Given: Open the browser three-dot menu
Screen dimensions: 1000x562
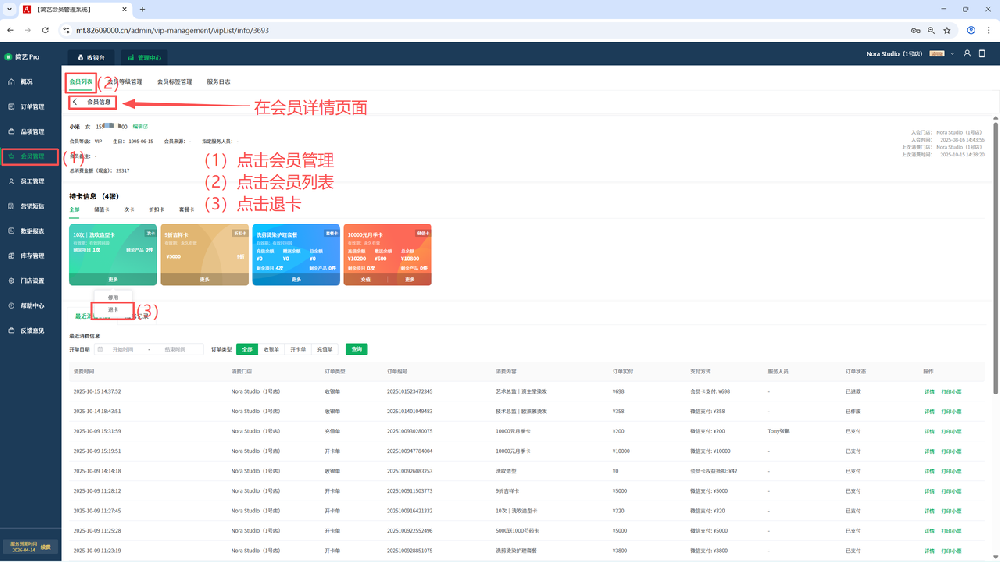Looking at the screenshot, I should (x=989, y=30).
